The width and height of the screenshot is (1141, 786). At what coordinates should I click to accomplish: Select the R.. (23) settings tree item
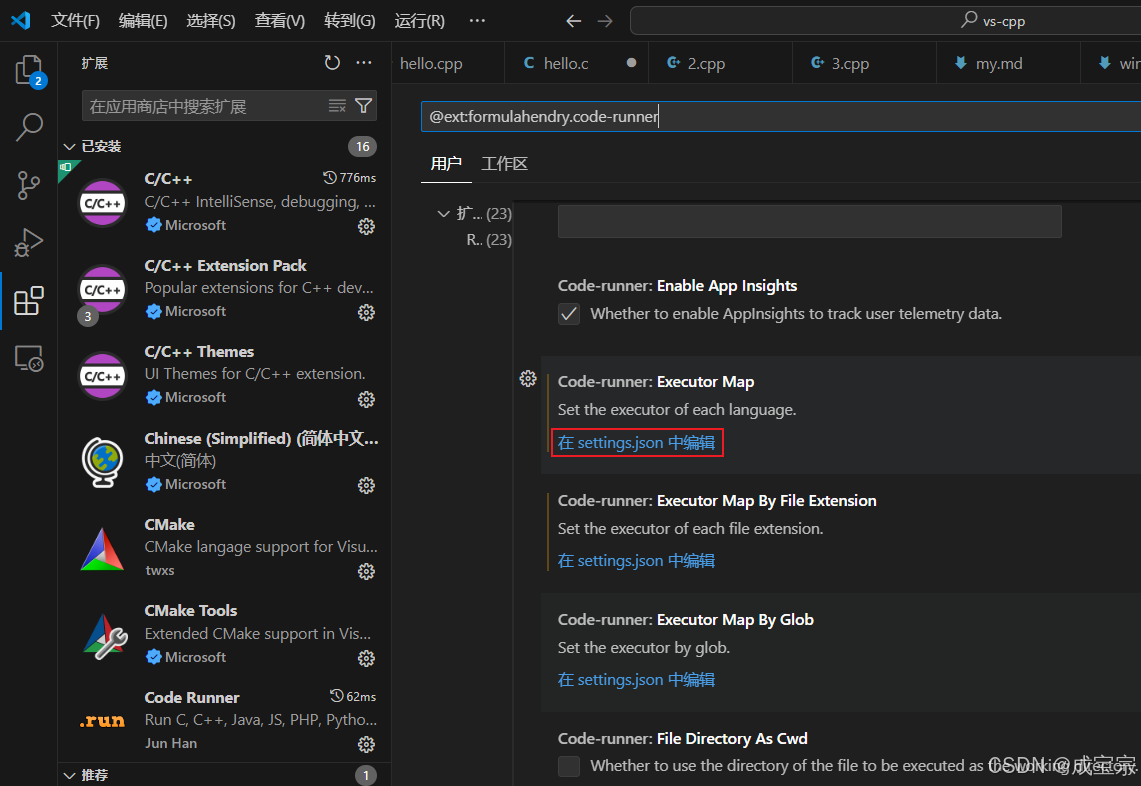pos(489,239)
